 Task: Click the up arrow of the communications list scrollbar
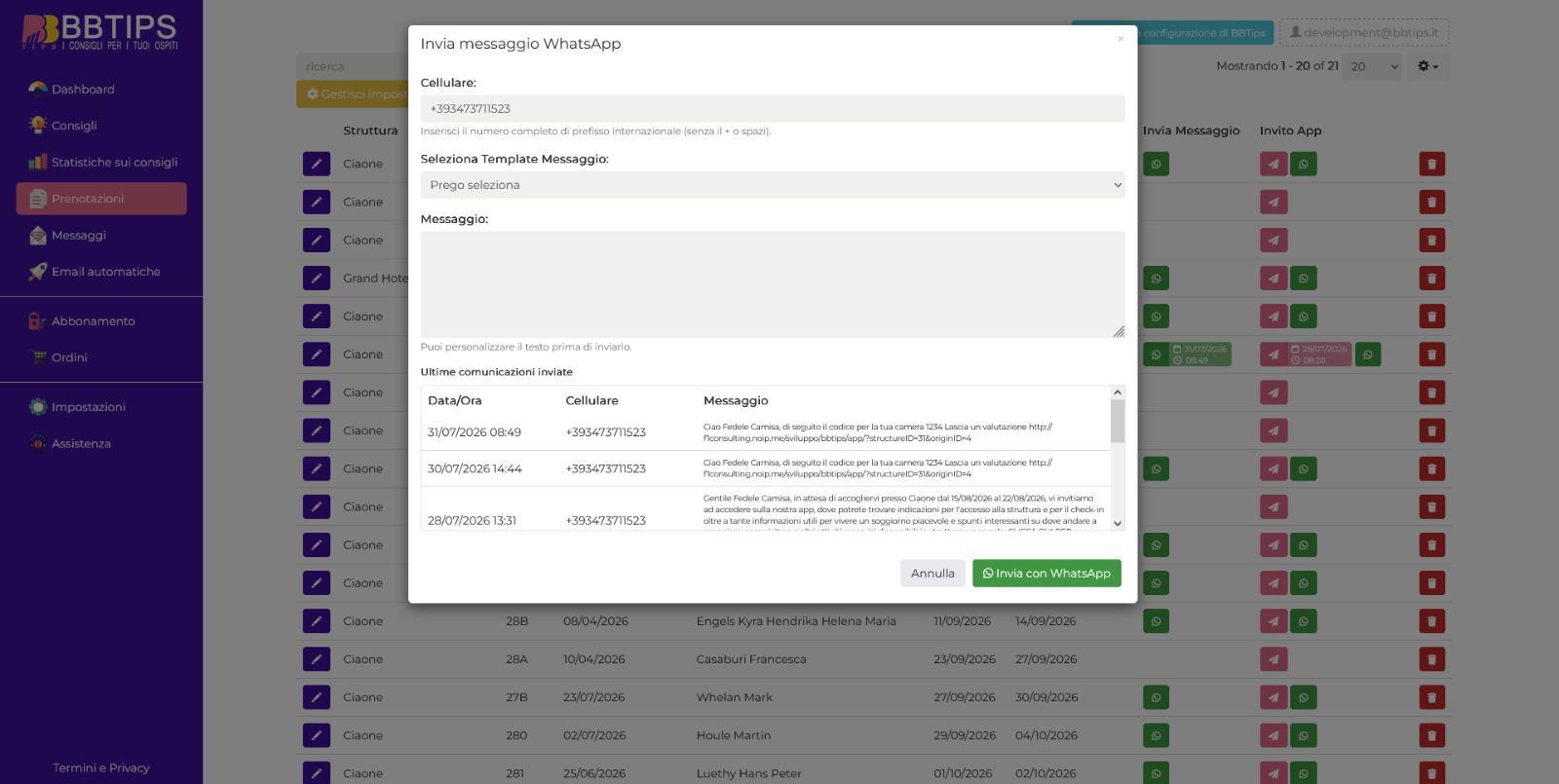[1118, 392]
